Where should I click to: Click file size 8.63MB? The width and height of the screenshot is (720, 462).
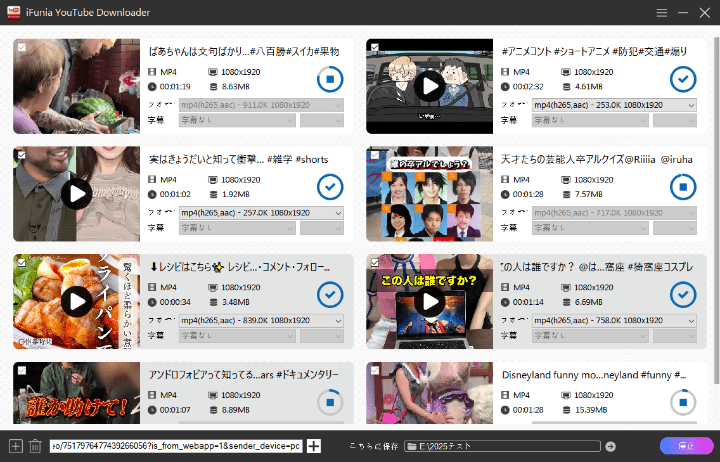[236, 86]
